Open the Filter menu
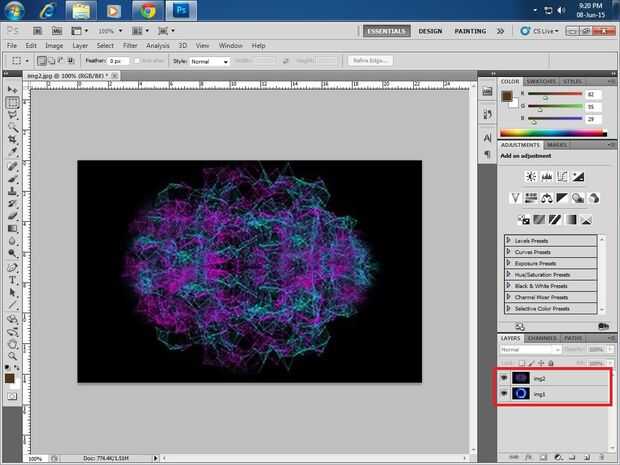 point(129,46)
